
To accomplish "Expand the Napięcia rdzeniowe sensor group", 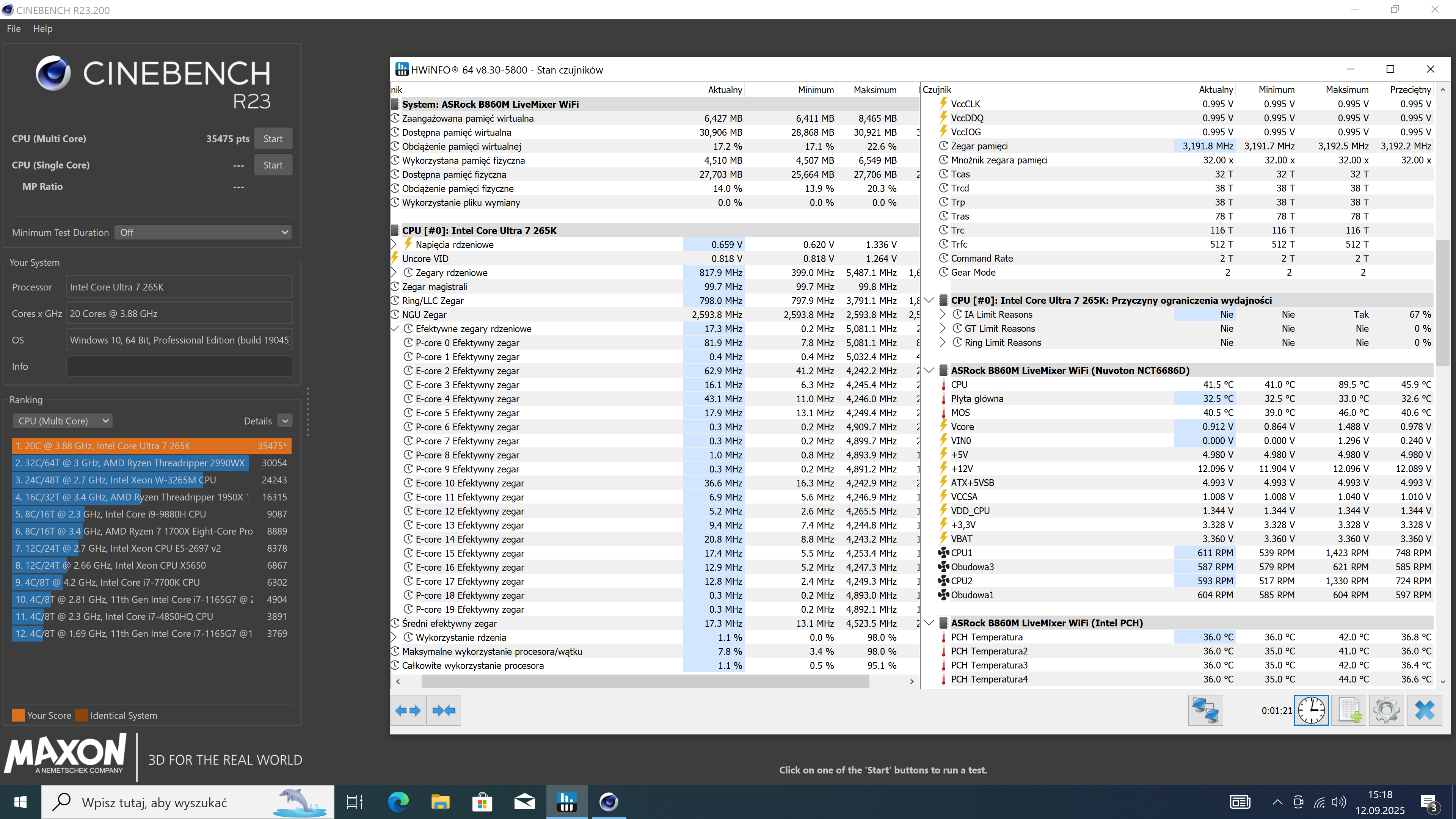I will click(394, 245).
